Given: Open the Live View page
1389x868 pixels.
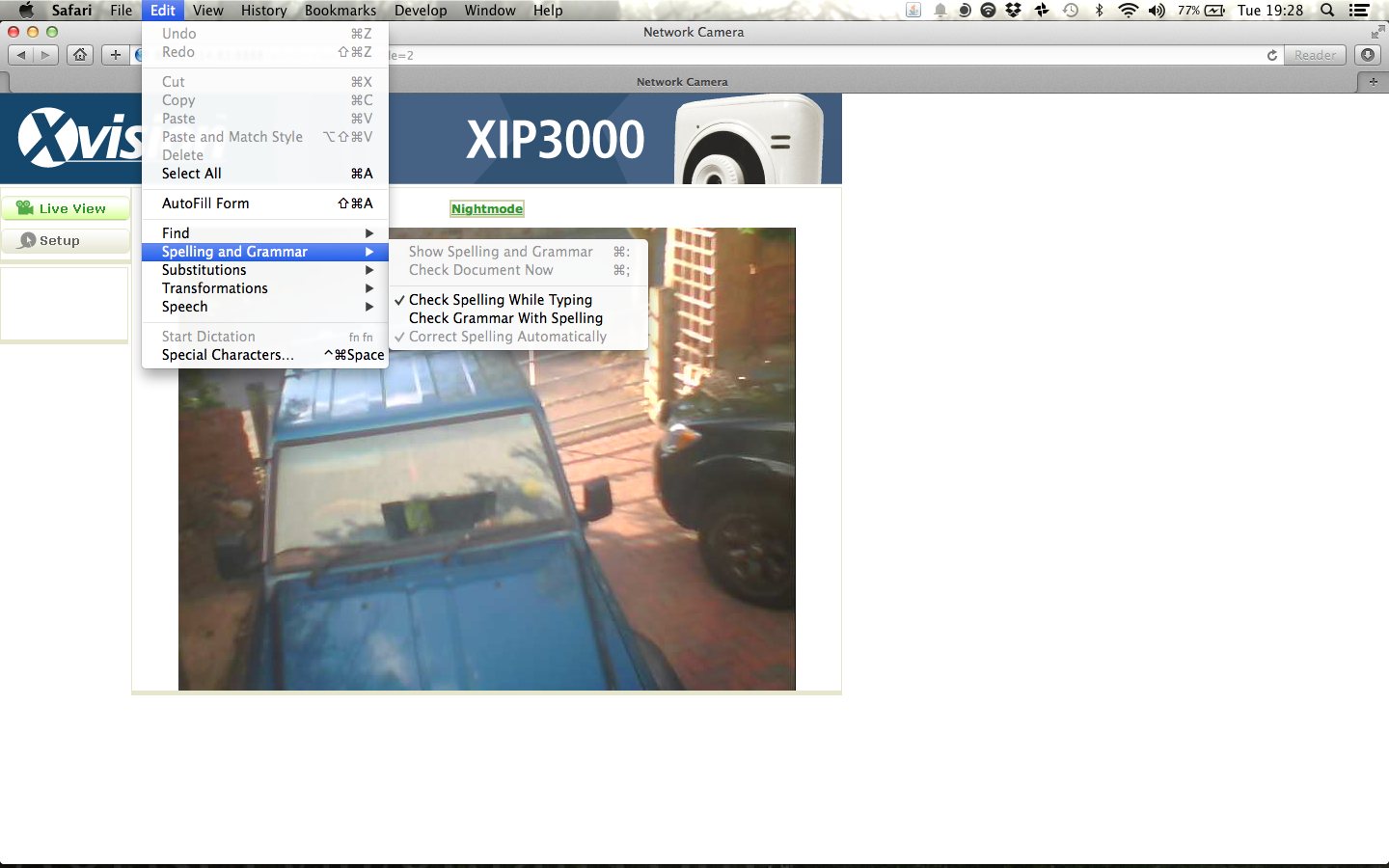Looking at the screenshot, I should (x=66, y=208).
